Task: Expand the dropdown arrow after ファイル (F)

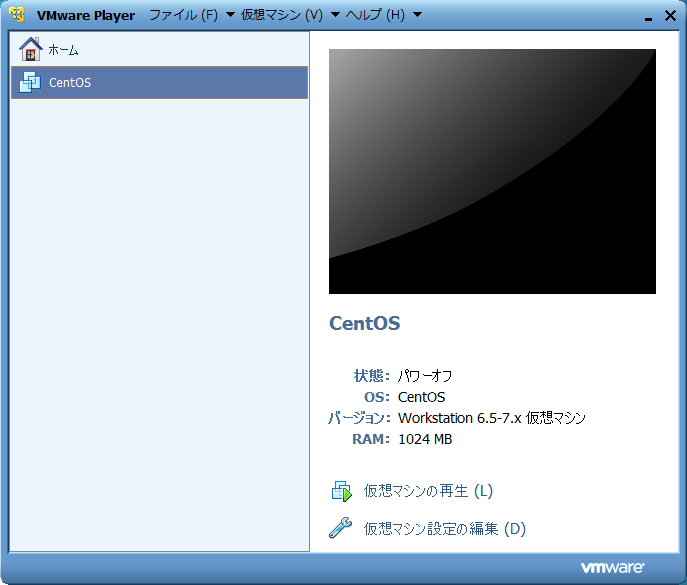Action: click(x=230, y=15)
